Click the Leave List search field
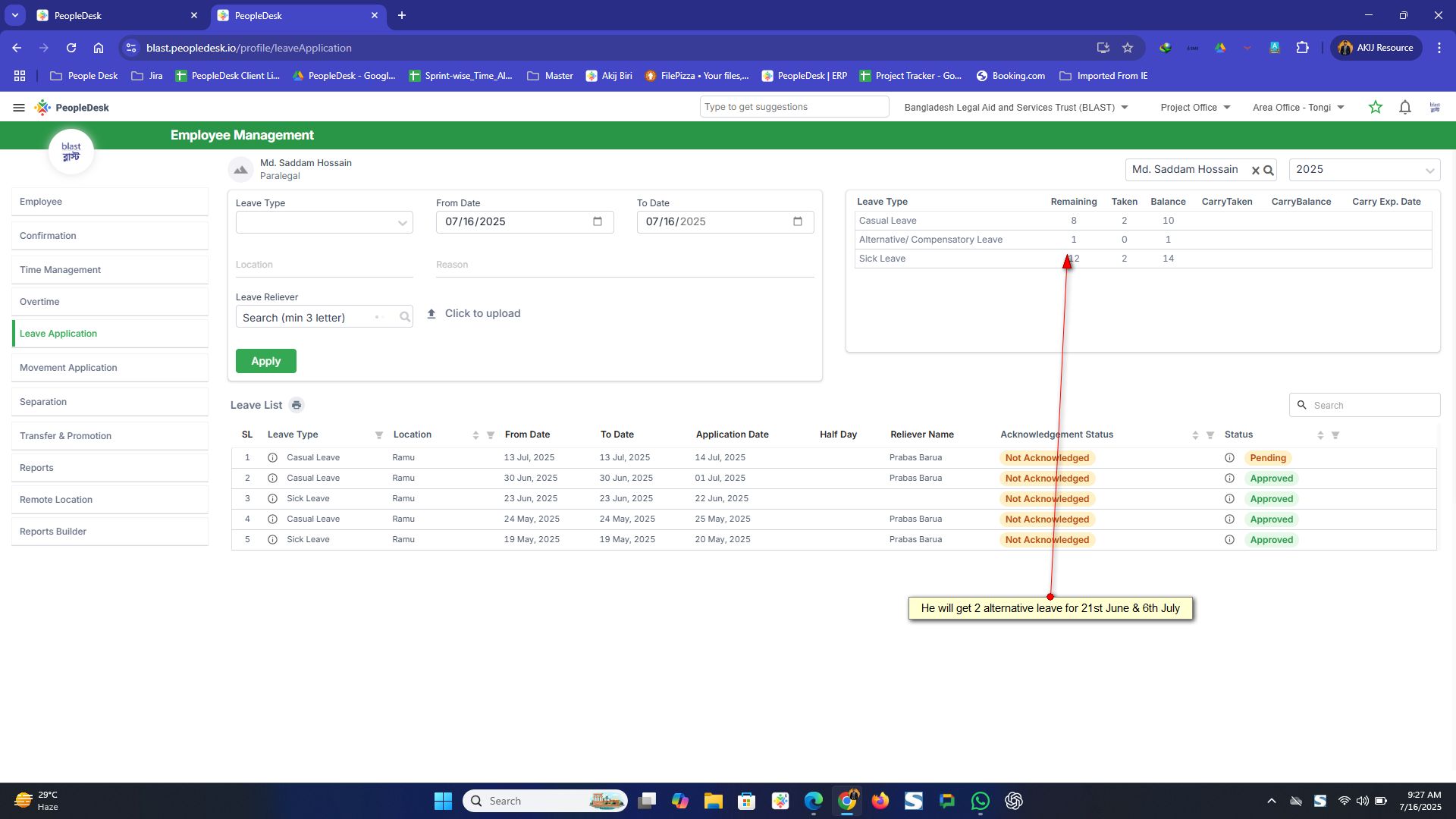 [x=1373, y=405]
